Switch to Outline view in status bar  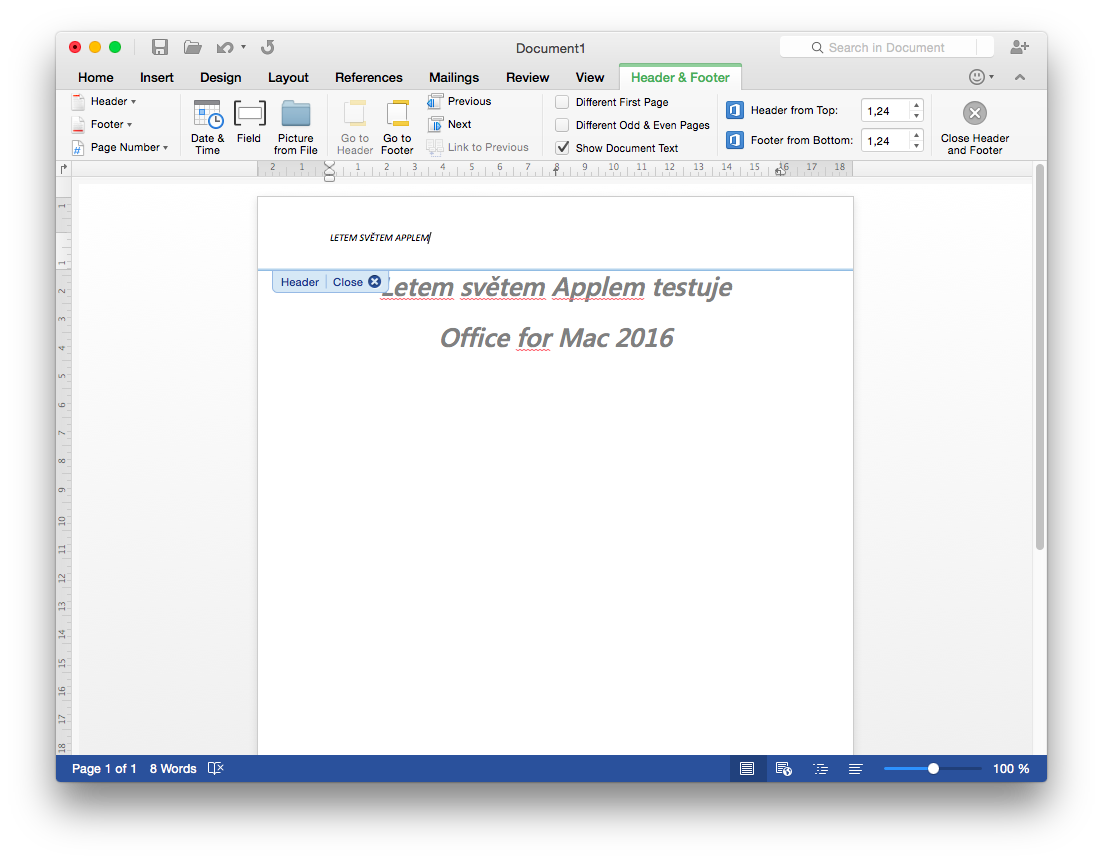click(821, 769)
